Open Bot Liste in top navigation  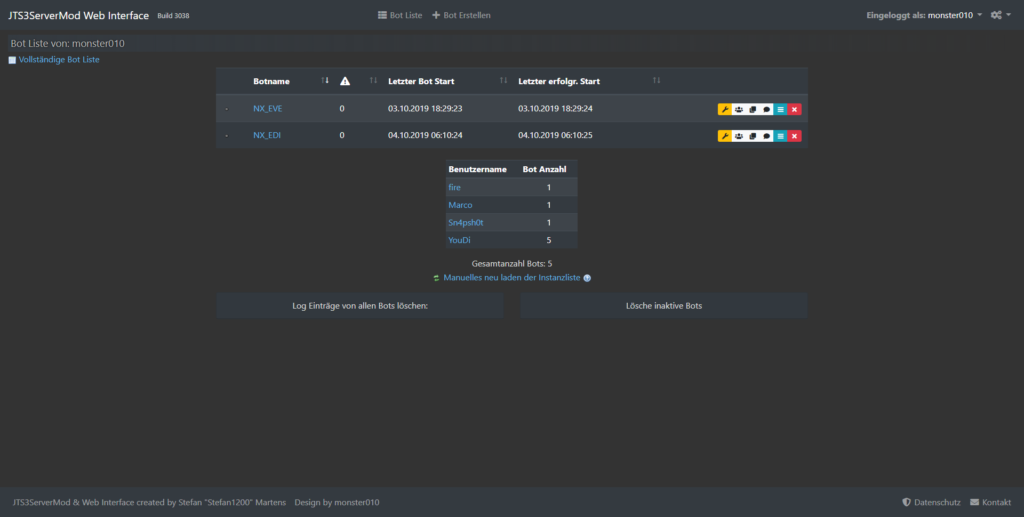pos(399,15)
